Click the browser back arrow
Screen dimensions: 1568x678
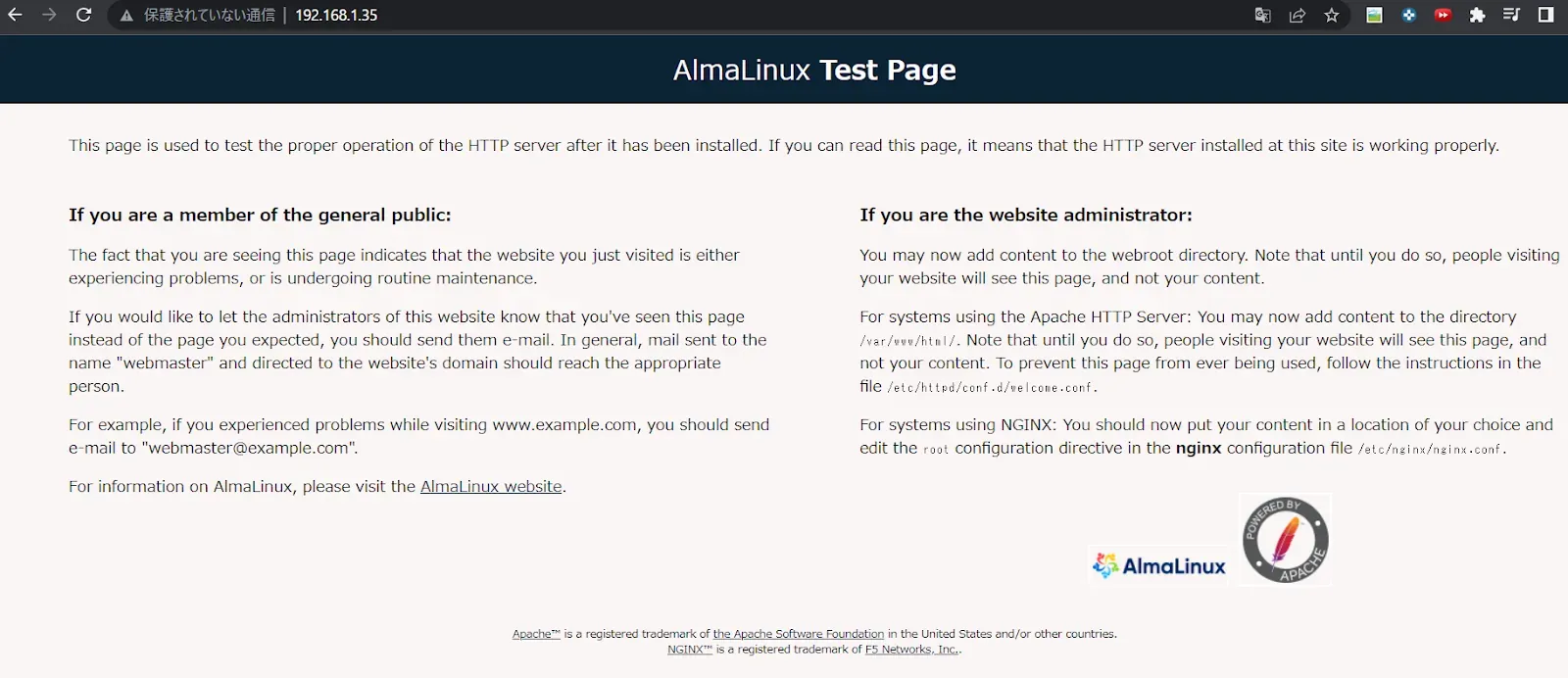coord(15,15)
